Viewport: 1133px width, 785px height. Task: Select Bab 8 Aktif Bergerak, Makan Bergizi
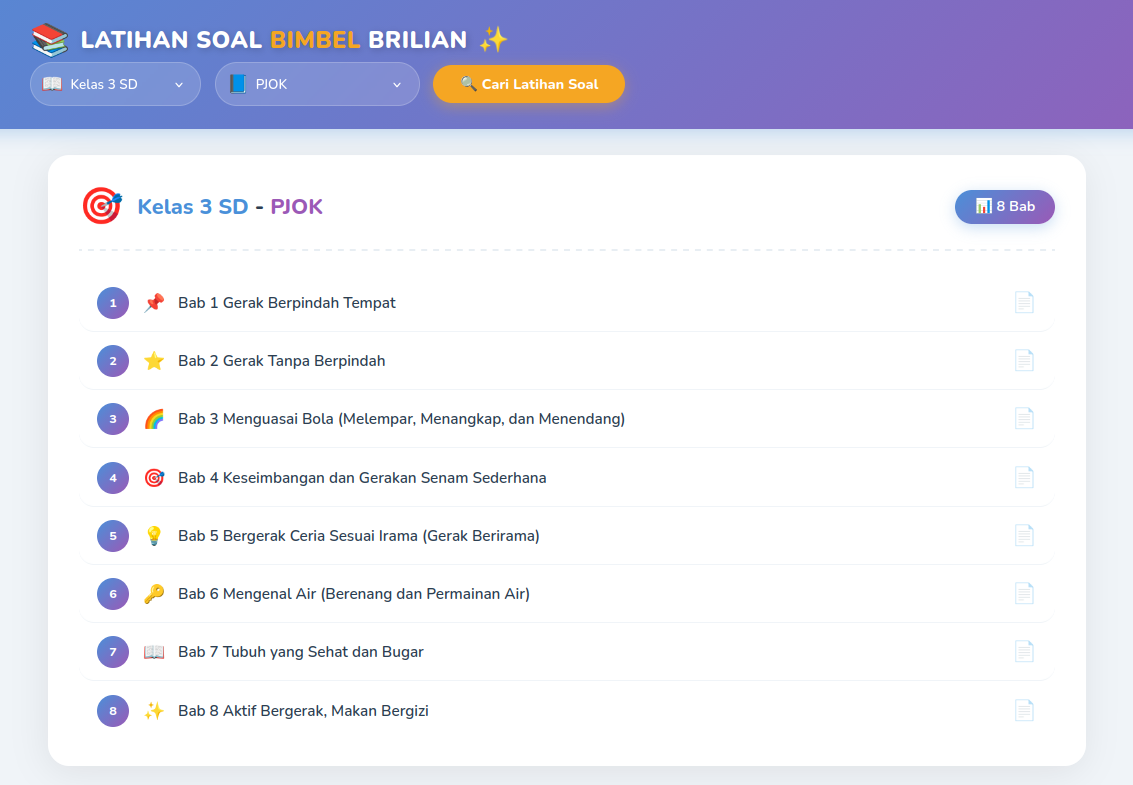566,711
